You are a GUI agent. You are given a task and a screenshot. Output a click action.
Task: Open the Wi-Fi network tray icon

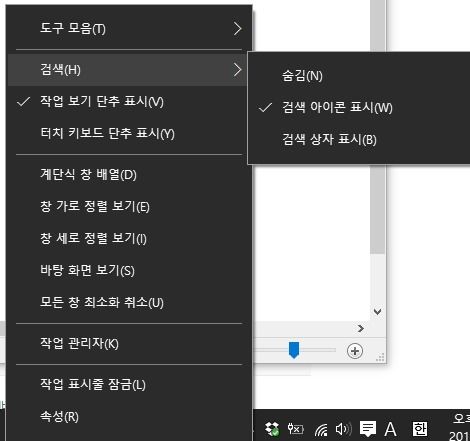pos(321,429)
